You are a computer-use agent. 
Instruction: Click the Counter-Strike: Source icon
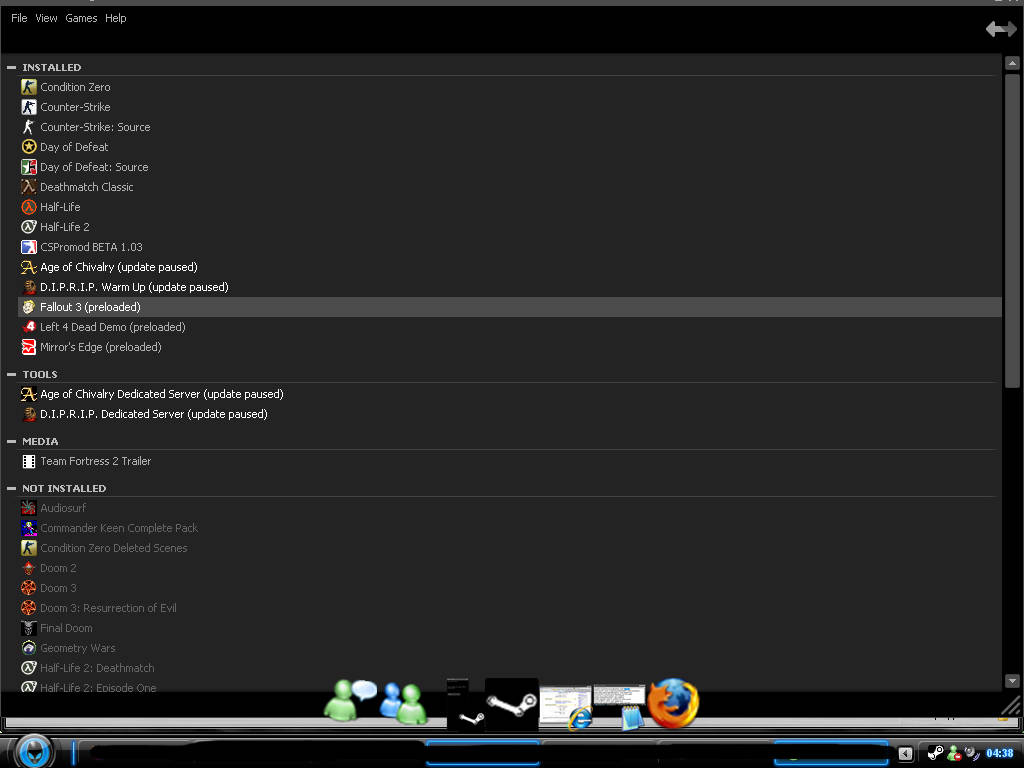[x=29, y=127]
